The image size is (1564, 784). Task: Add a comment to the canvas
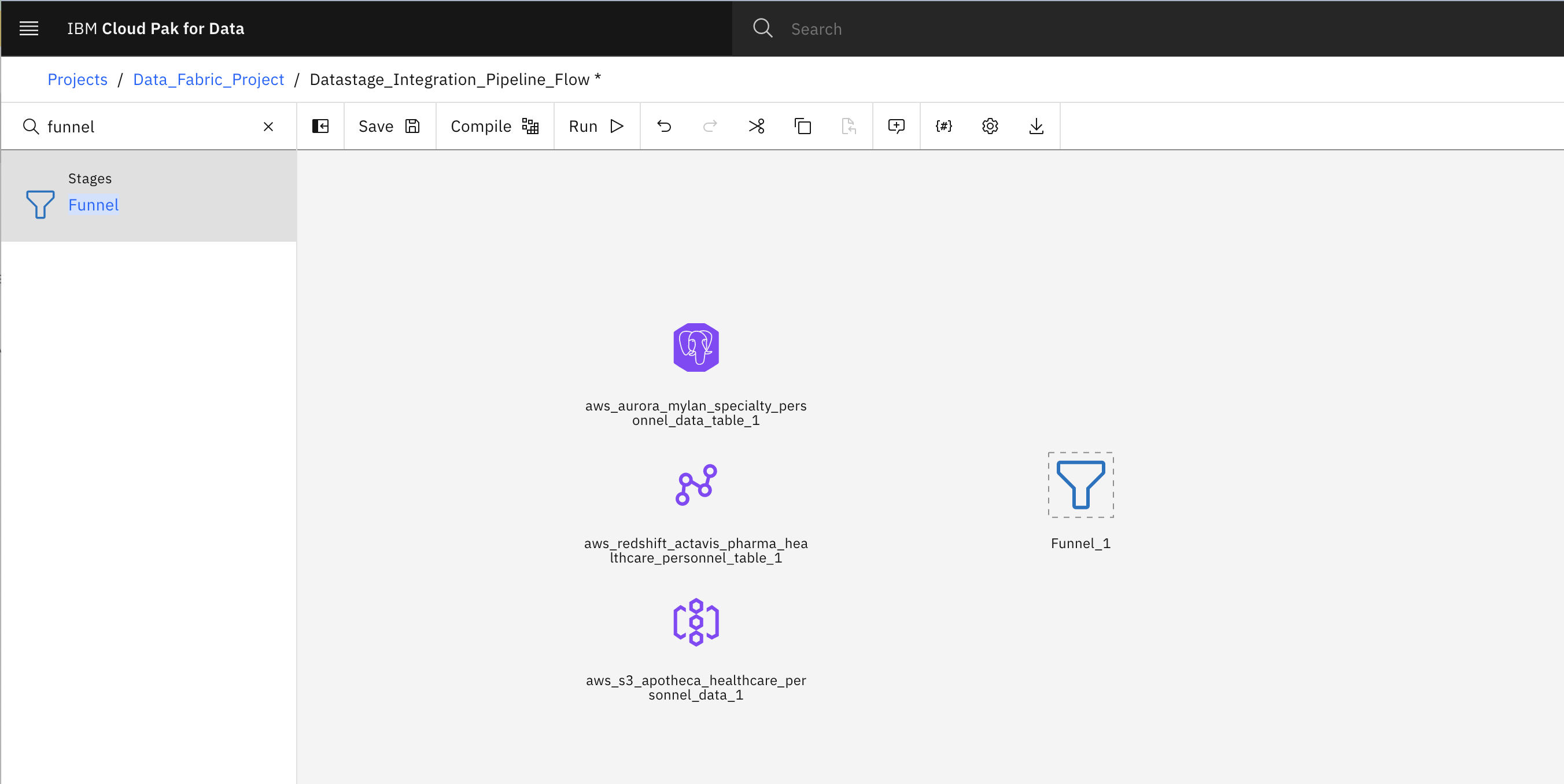pos(896,126)
